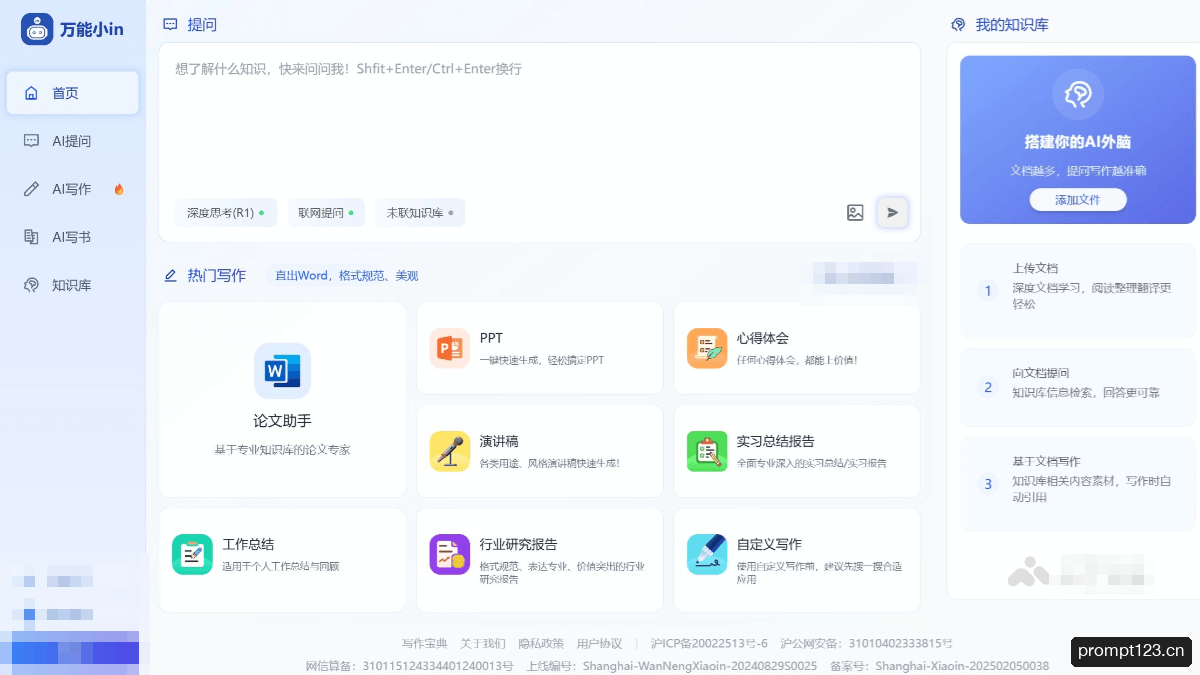
Task: Open the 用户协议 footer link
Action: pos(599,643)
